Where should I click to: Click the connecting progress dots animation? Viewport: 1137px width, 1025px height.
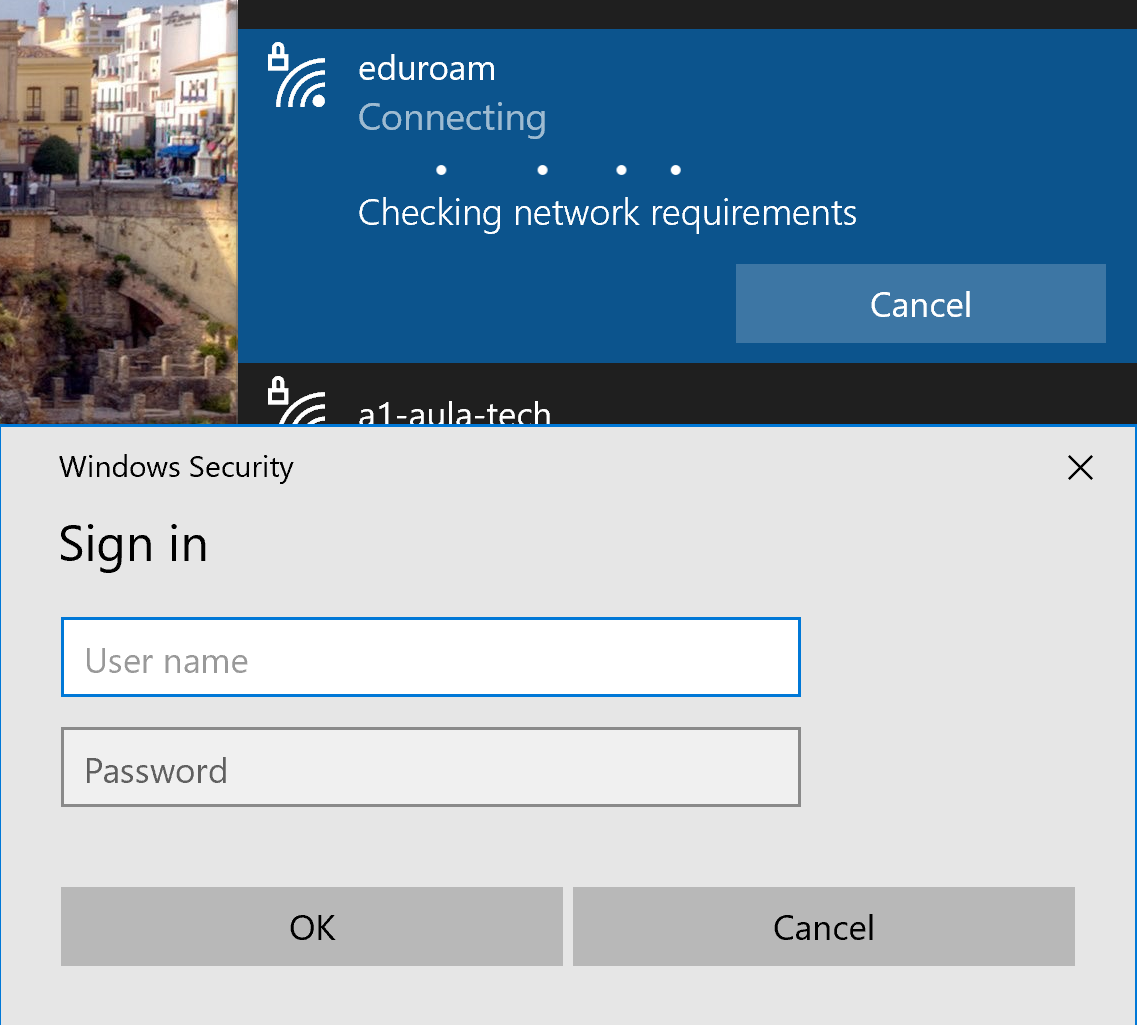pyautogui.click(x=558, y=169)
